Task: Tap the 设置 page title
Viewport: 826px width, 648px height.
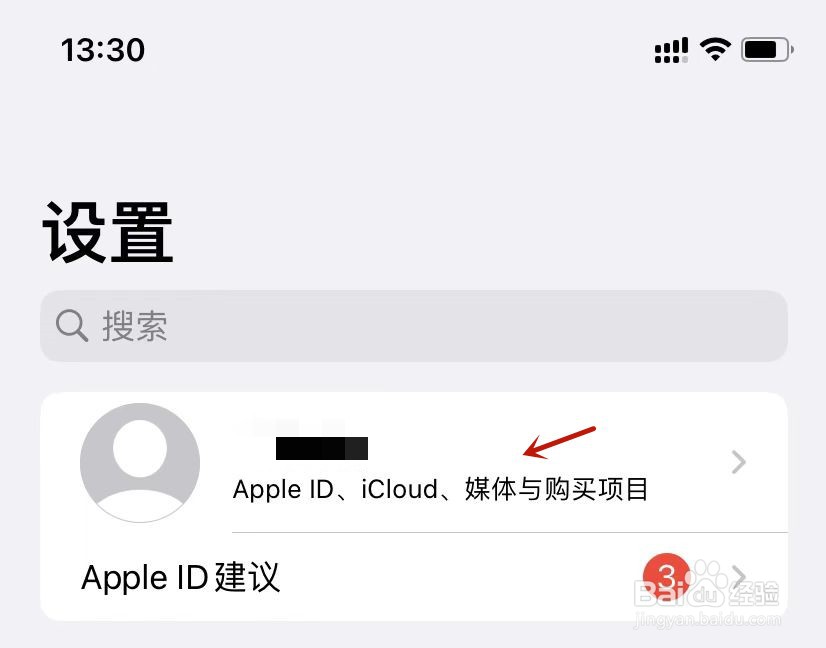Action: pyautogui.click(x=108, y=232)
